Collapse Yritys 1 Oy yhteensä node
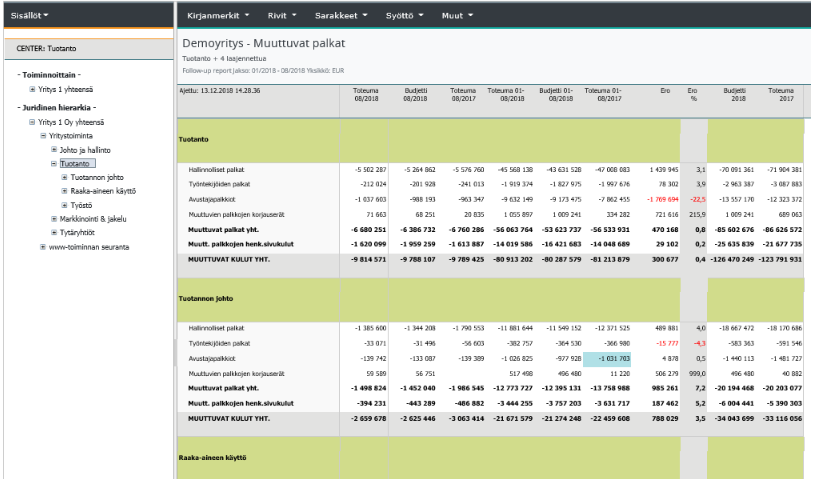Image resolution: width=813 pixels, height=479 pixels. pos(32,121)
